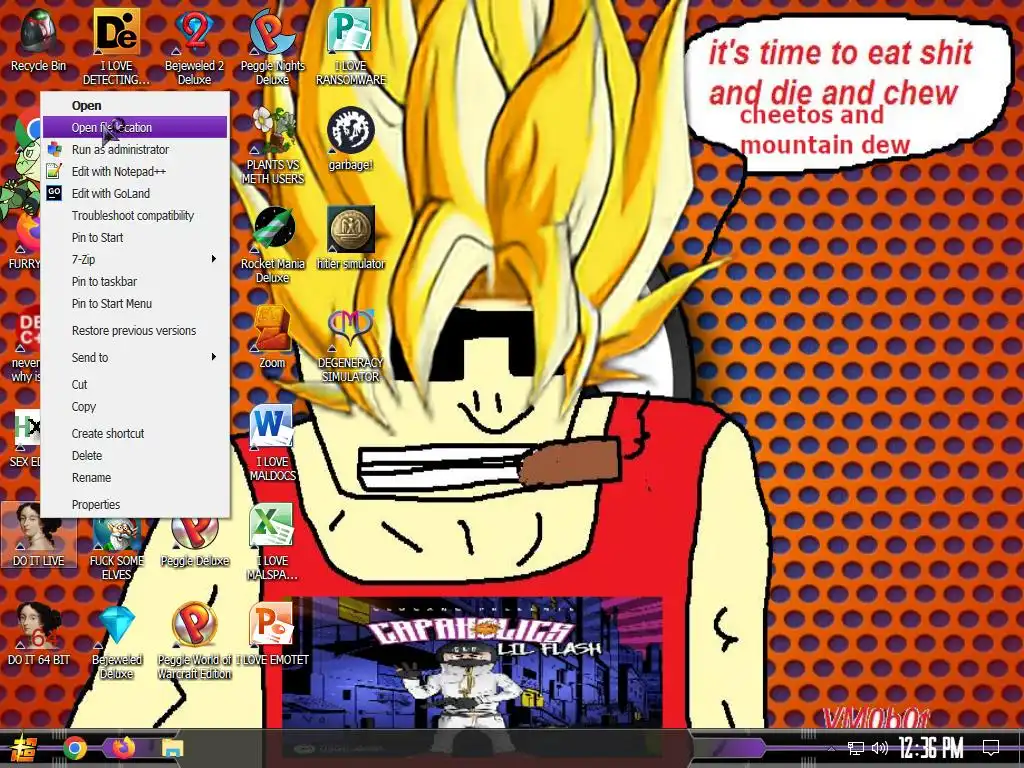The image size is (1024, 768).
Task: Open the 12:36 PM taskbar clock
Action: [x=930, y=748]
